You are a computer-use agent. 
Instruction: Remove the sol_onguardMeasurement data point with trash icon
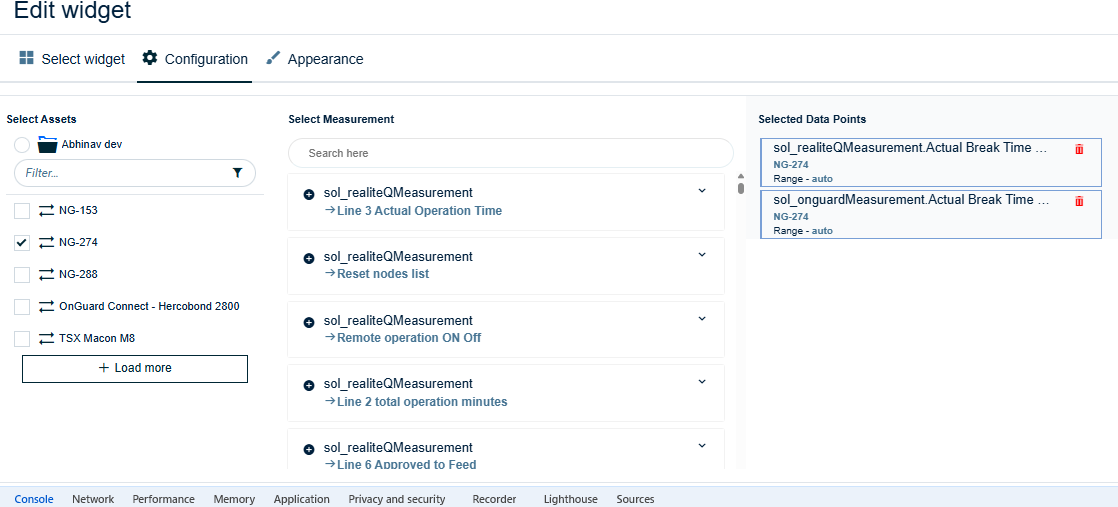pyautogui.click(x=1079, y=201)
